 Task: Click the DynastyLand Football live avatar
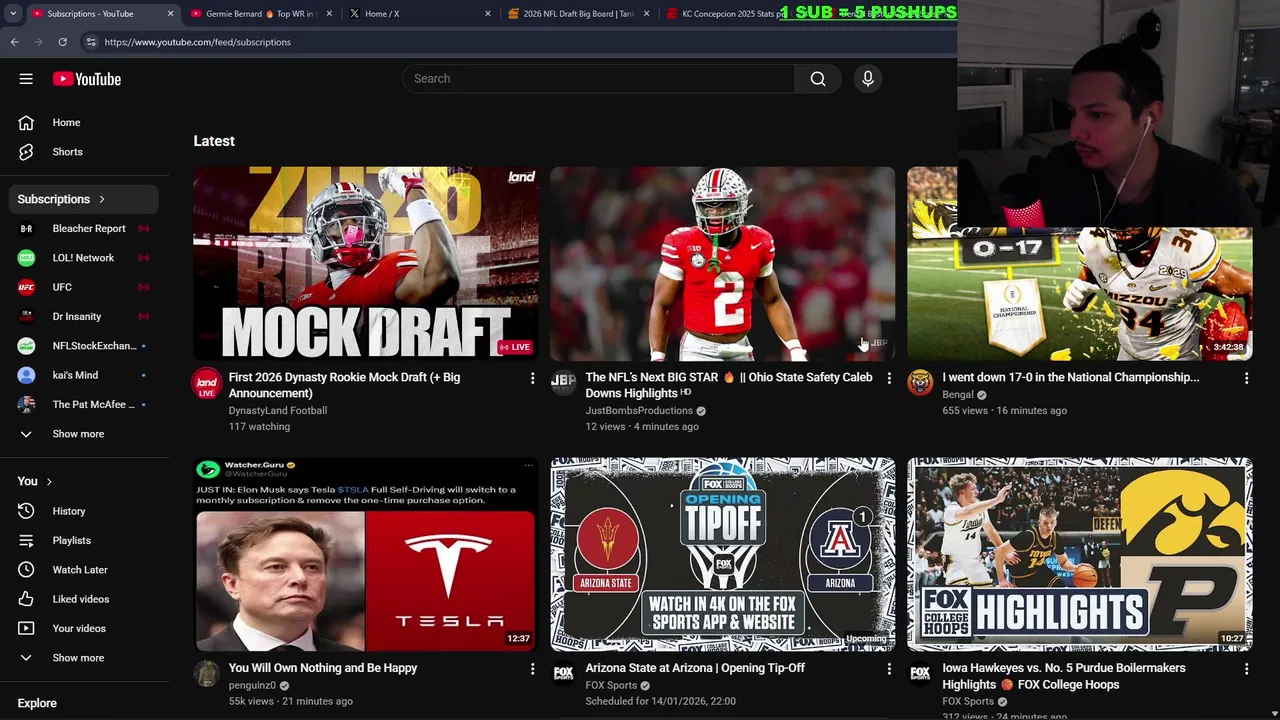(207, 383)
